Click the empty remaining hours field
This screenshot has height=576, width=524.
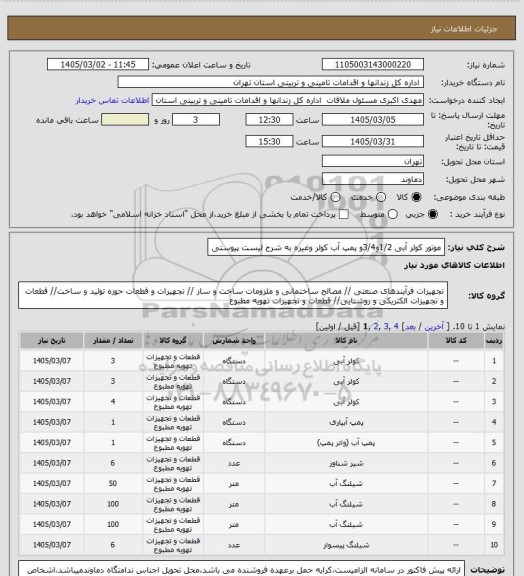coord(125,120)
